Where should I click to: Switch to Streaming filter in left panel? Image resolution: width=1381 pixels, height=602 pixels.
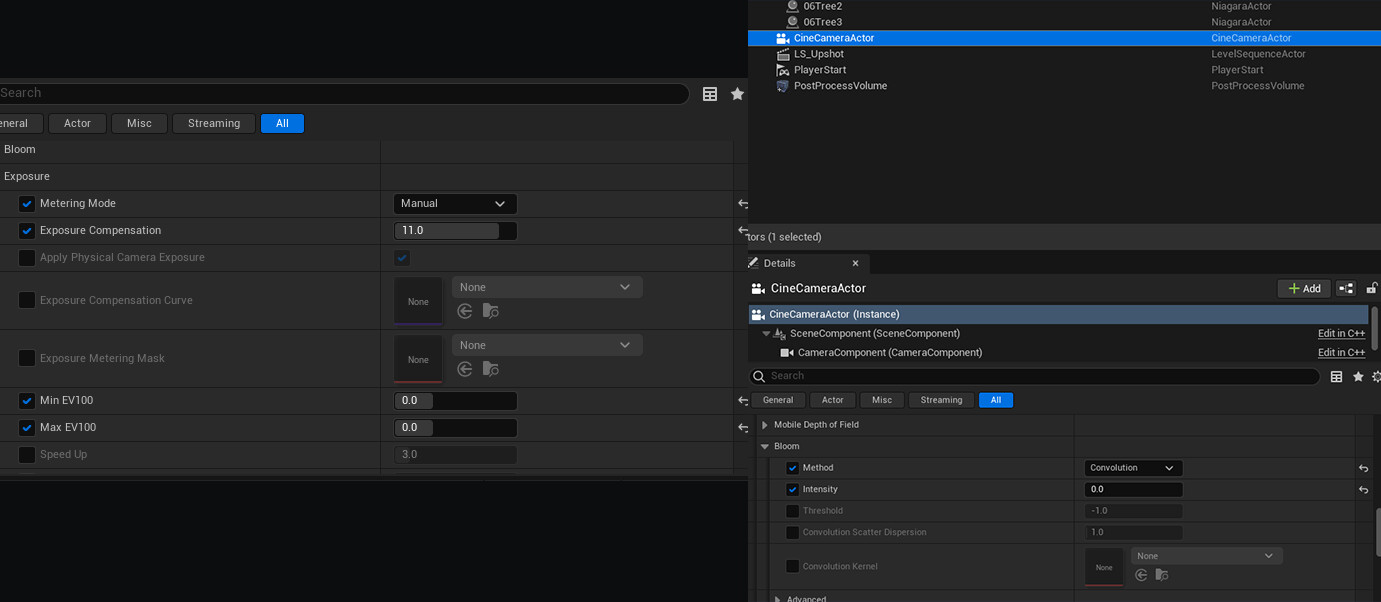pyautogui.click(x=214, y=124)
